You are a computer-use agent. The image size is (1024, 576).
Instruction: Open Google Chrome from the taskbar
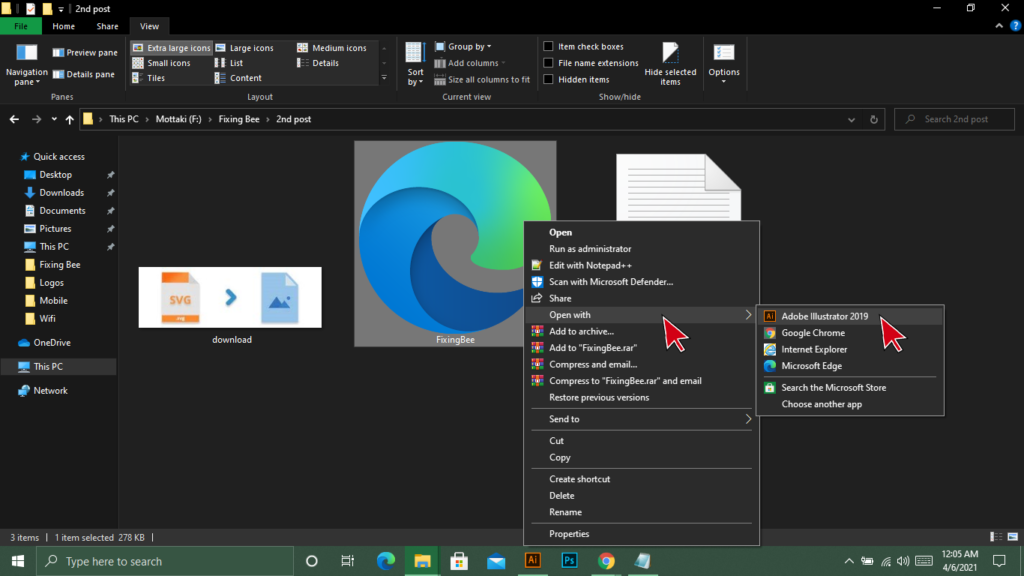point(606,560)
